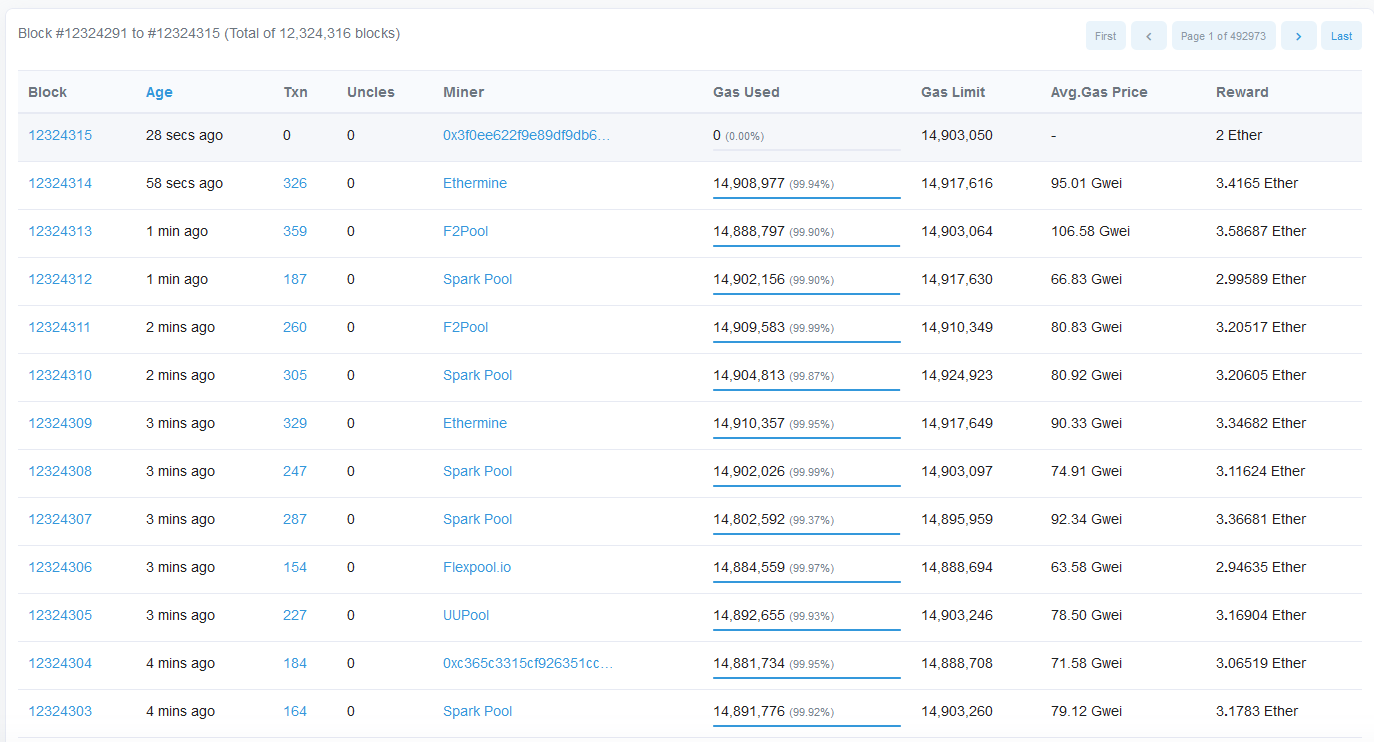Jump to the First page
1374x742 pixels.
[1105, 36]
